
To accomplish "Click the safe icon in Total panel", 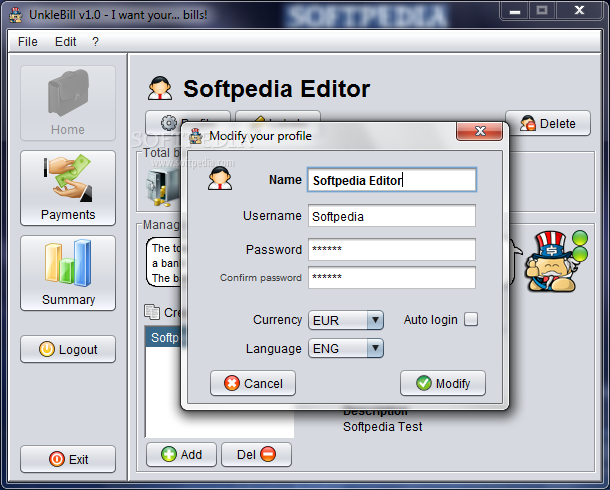I will pos(163,187).
